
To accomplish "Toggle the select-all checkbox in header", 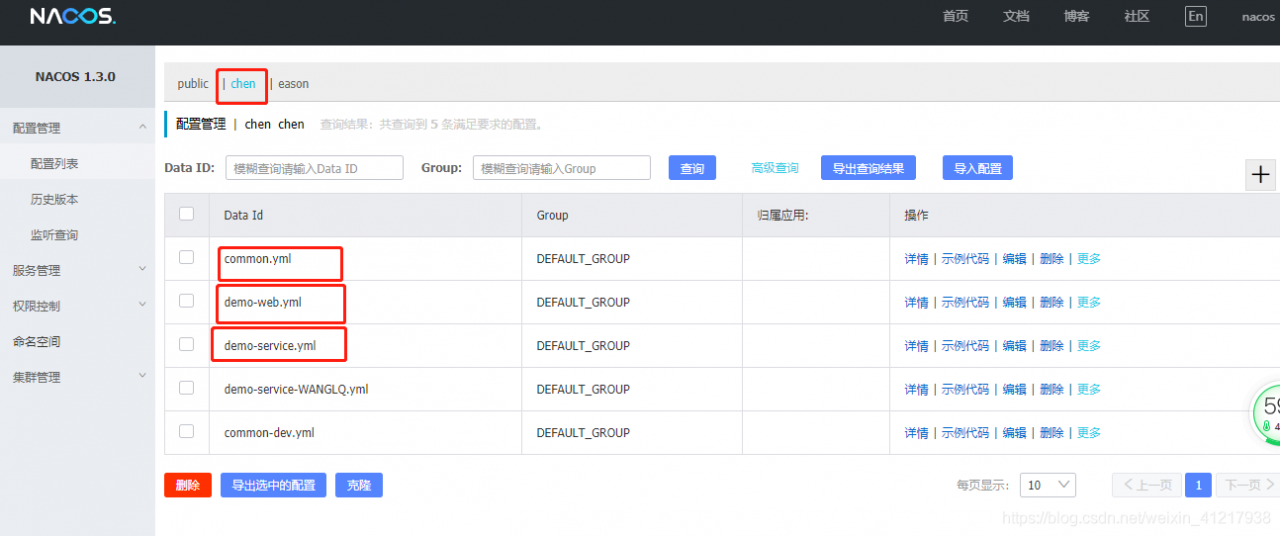I will pos(186,214).
